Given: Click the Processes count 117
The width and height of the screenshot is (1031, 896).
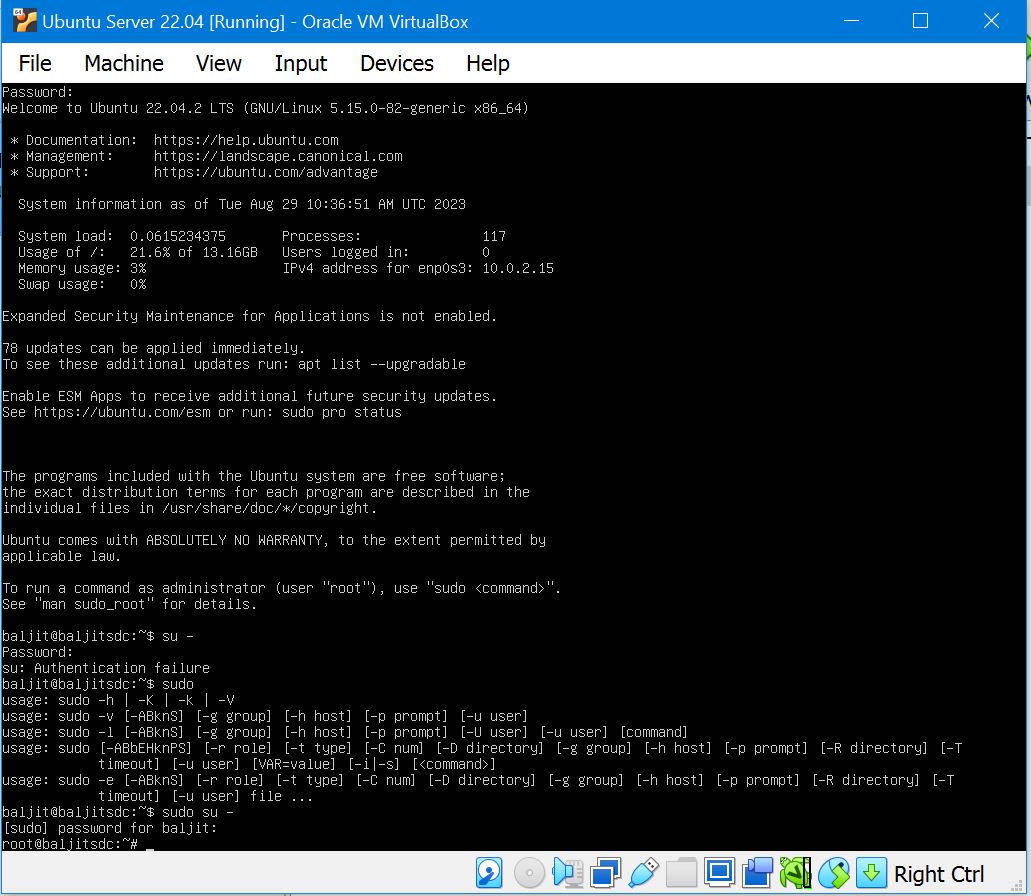Looking at the screenshot, I should (x=494, y=236).
